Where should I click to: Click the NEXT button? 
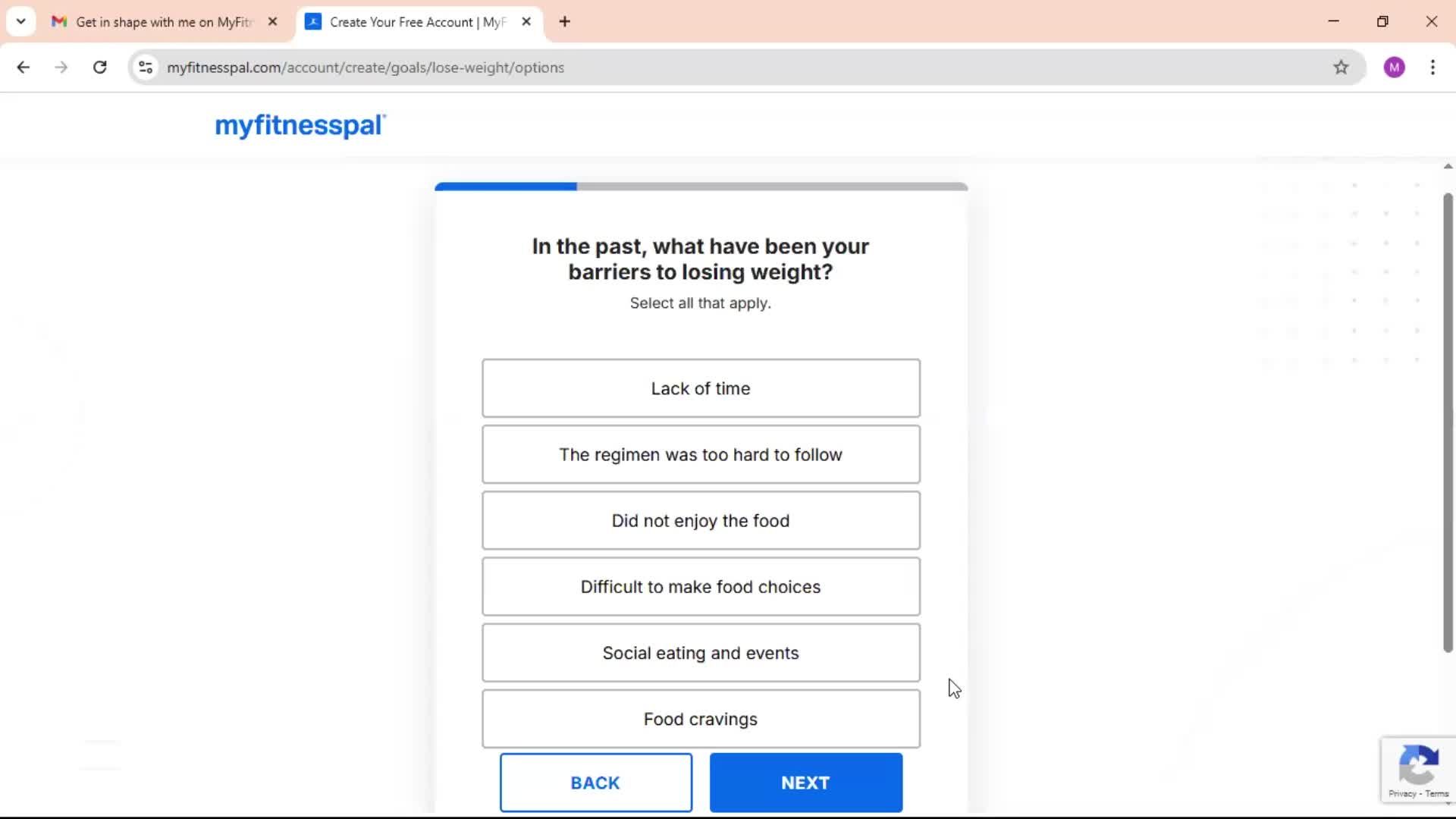tap(805, 783)
